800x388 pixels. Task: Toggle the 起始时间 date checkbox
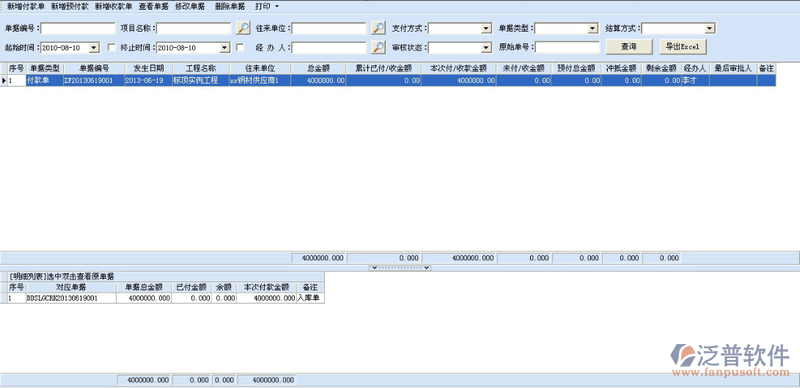coord(112,47)
